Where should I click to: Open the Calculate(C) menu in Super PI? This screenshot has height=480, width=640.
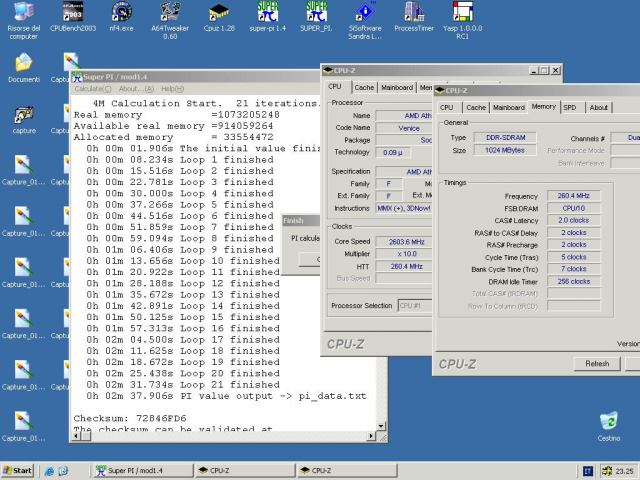pos(93,89)
